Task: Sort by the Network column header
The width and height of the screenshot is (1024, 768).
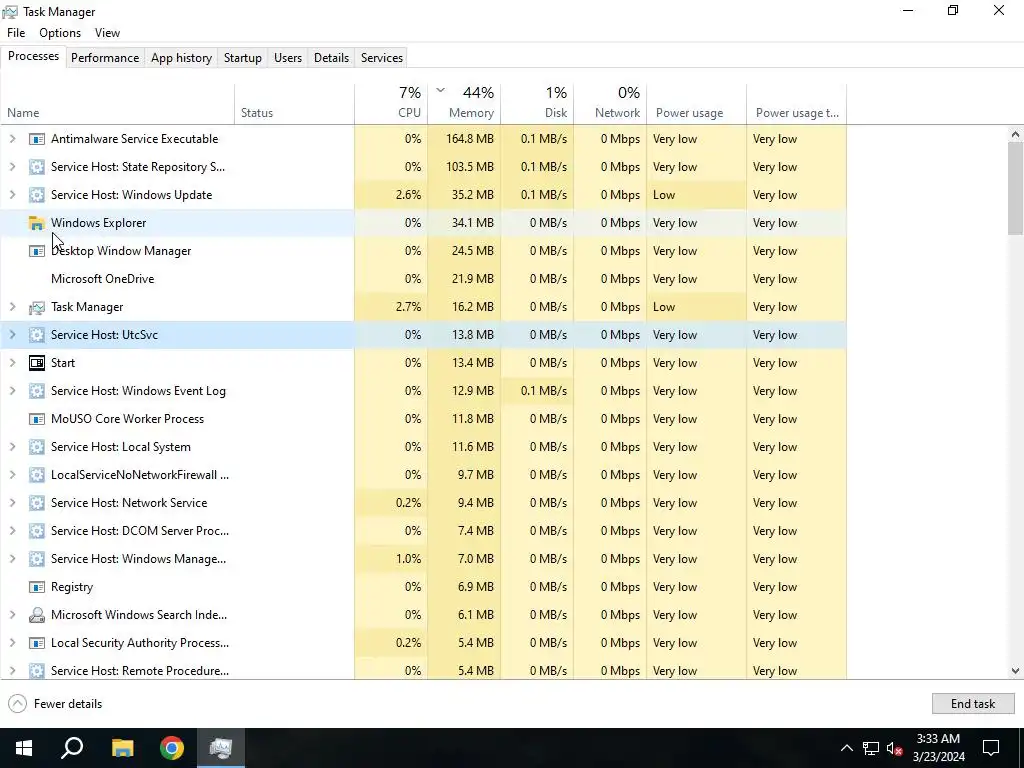Action: pyautogui.click(x=611, y=104)
